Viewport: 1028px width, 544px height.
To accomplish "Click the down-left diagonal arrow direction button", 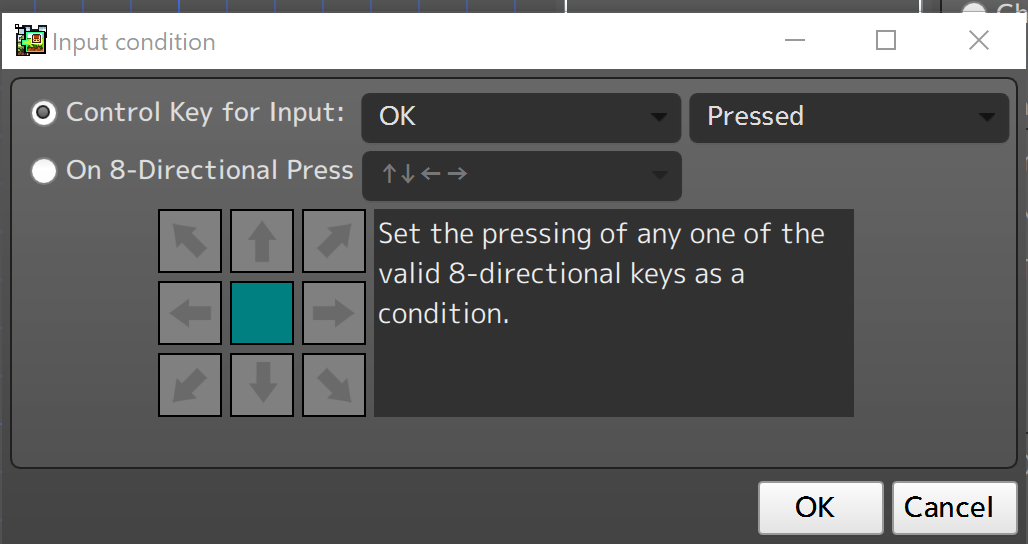I will 190,385.
